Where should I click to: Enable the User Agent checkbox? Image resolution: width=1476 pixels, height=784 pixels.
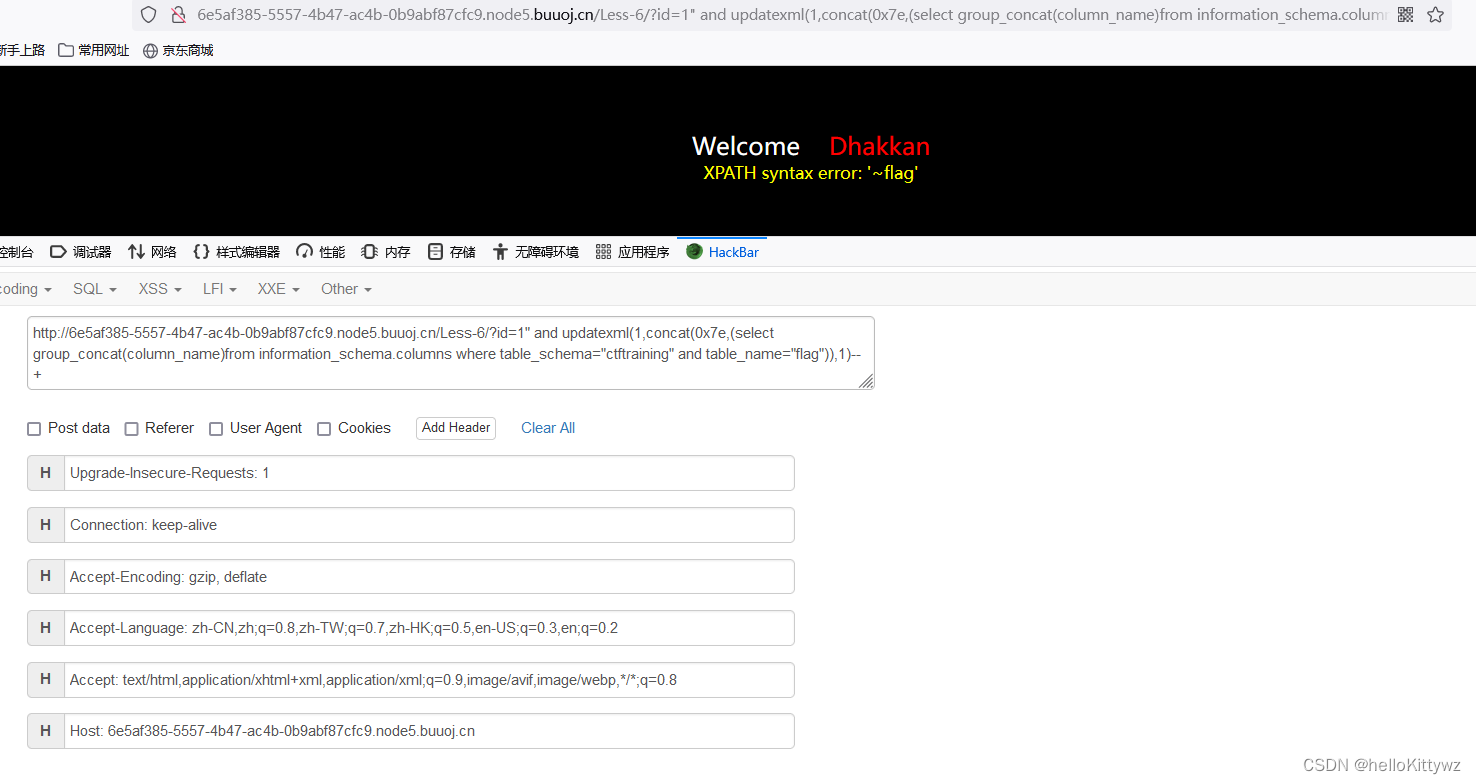(x=216, y=429)
